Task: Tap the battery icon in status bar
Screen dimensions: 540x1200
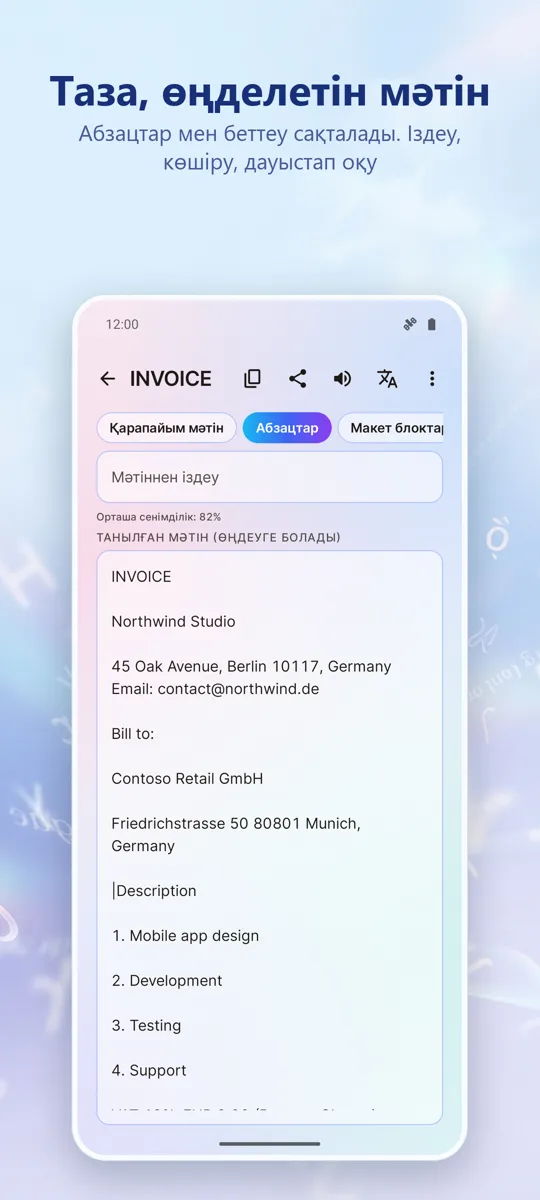Action: [x=432, y=324]
